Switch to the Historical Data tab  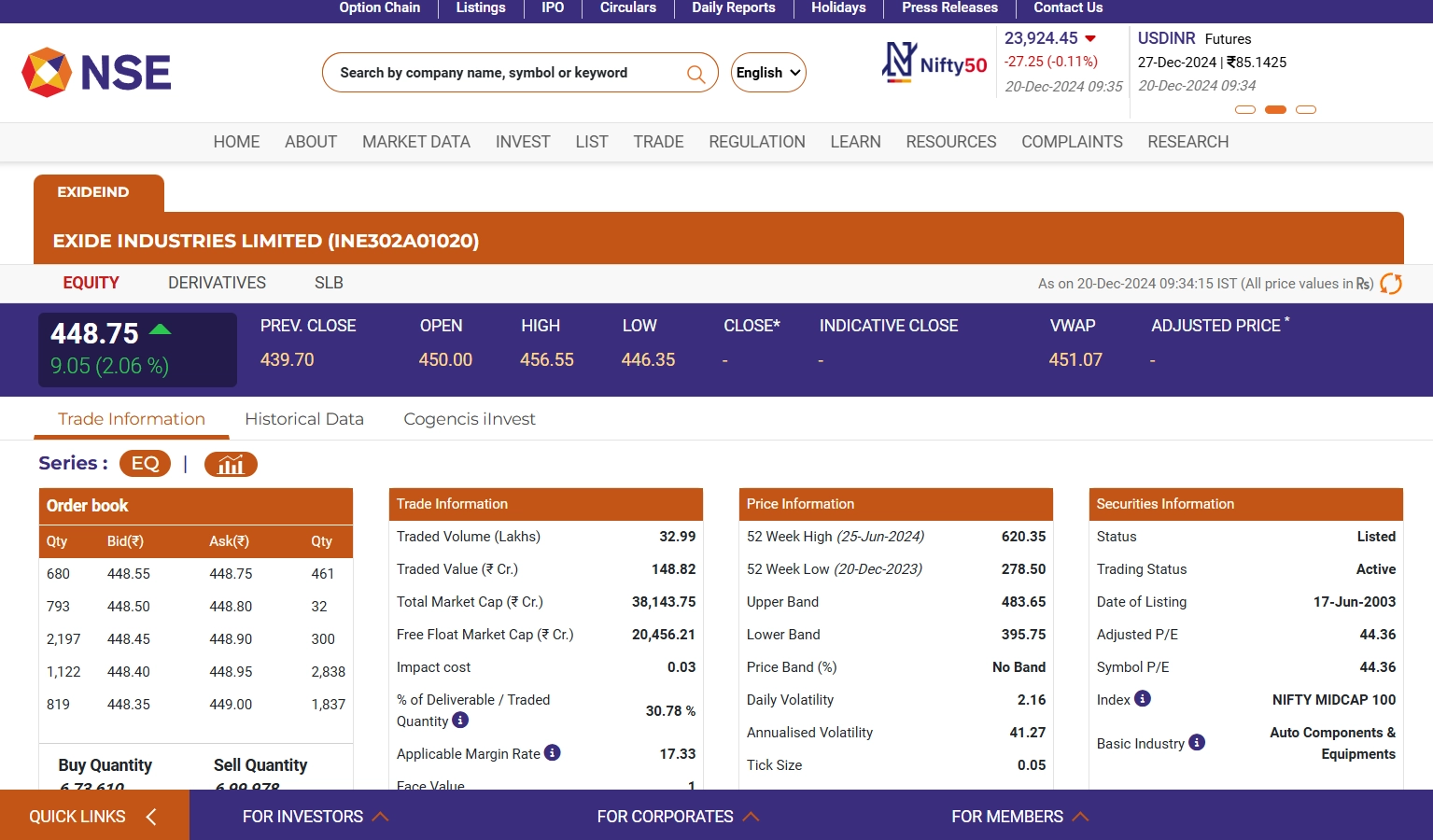point(304,419)
